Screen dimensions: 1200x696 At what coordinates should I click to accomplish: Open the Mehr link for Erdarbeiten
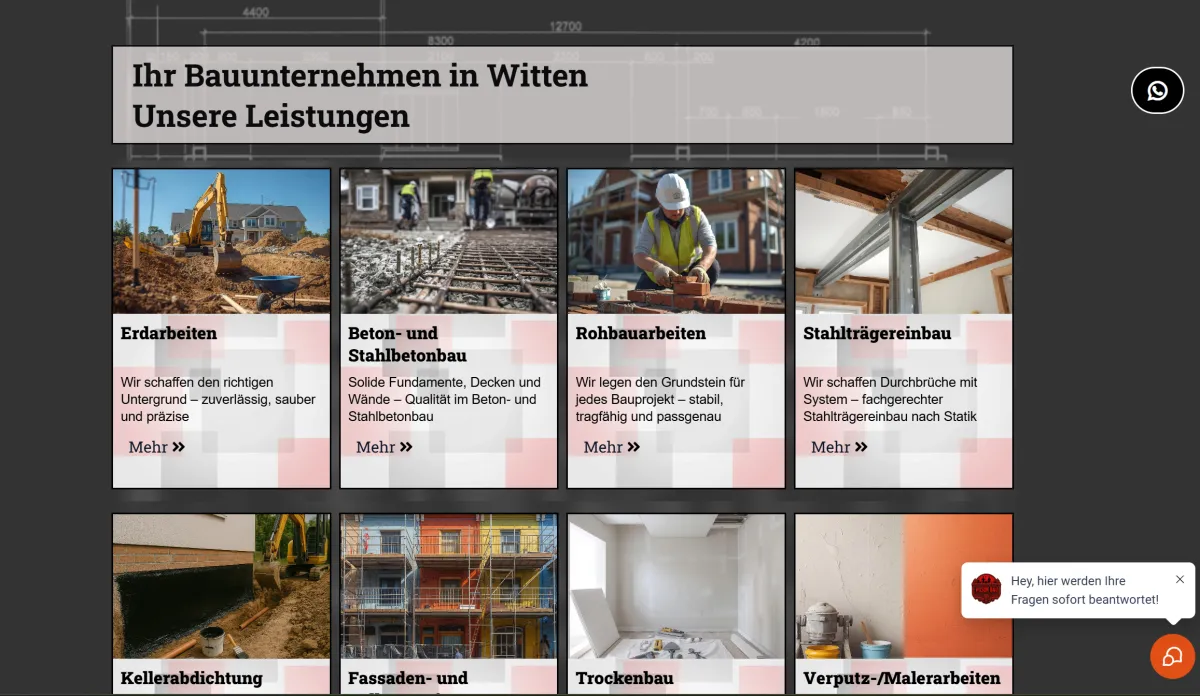[146, 447]
